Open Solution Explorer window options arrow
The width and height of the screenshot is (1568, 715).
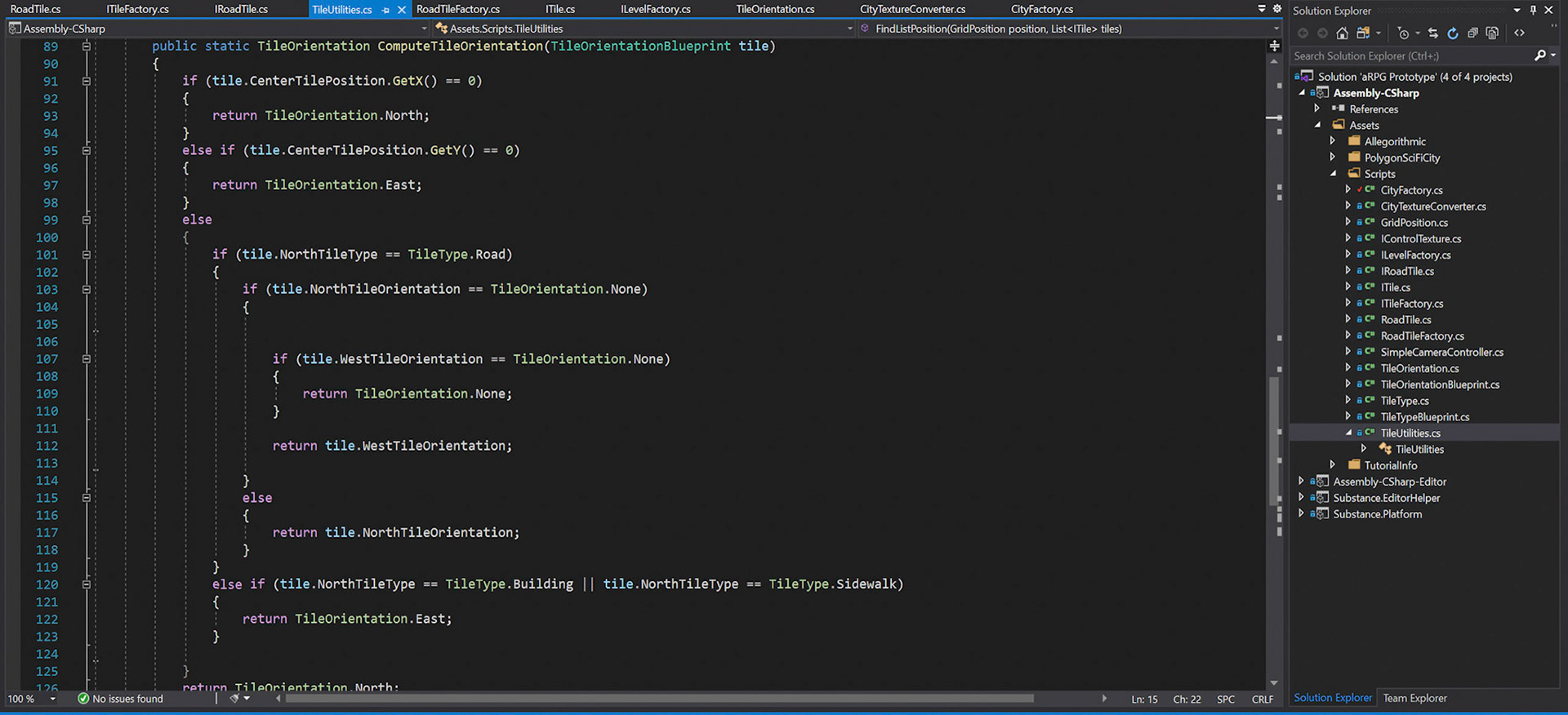pyautogui.click(x=1517, y=10)
